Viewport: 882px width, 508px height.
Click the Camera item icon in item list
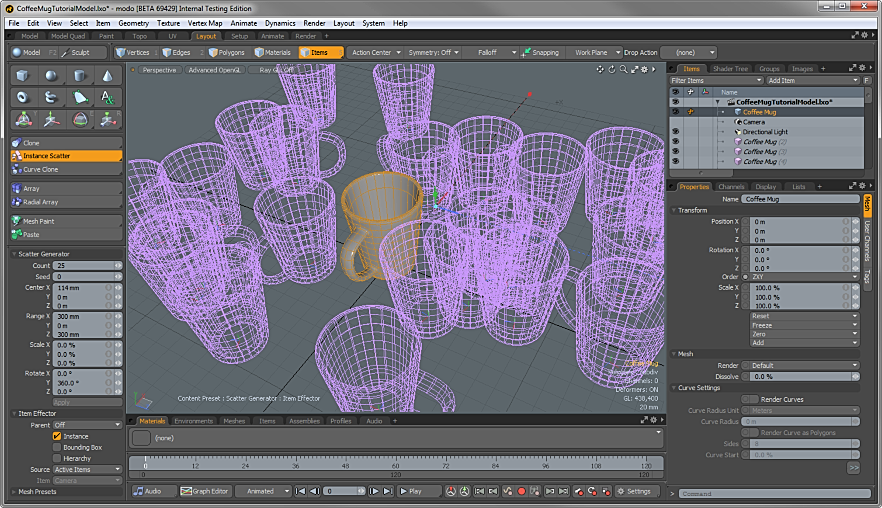(x=738, y=122)
